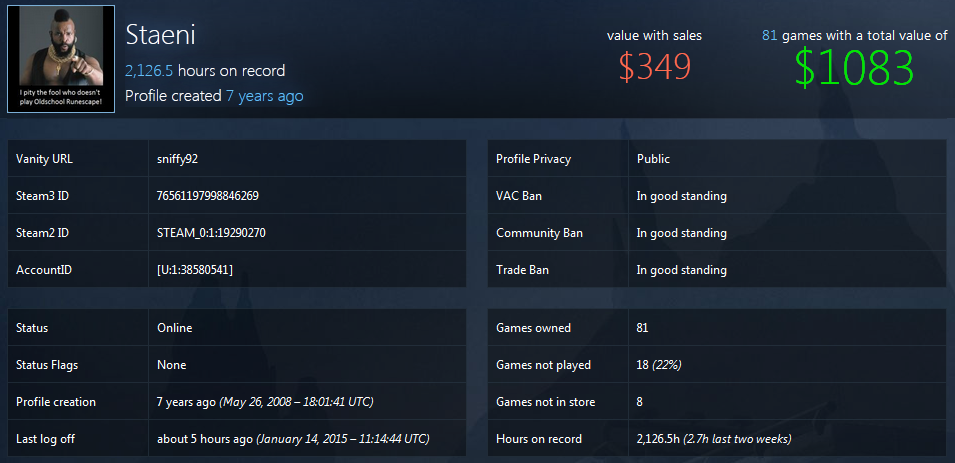Click the Staeni username heading
Screen dimensions: 955x463
coord(160,35)
